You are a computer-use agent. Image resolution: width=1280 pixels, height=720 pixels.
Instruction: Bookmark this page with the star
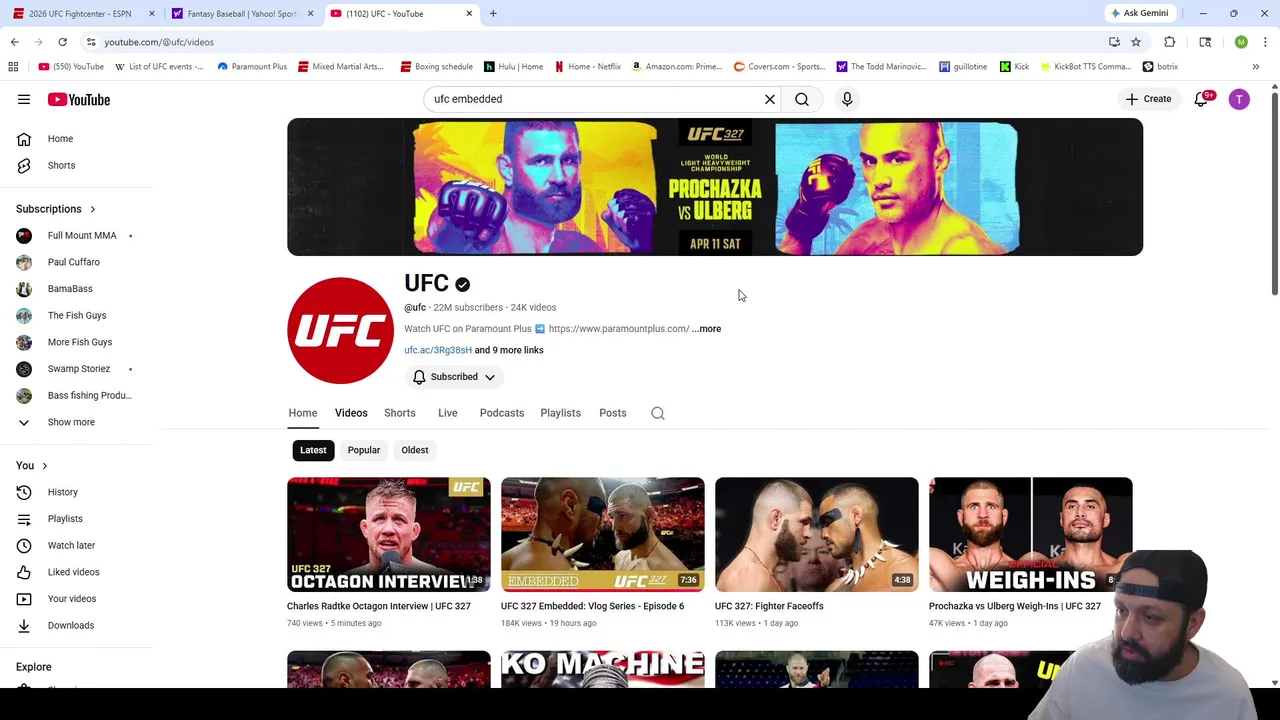[x=1136, y=42]
